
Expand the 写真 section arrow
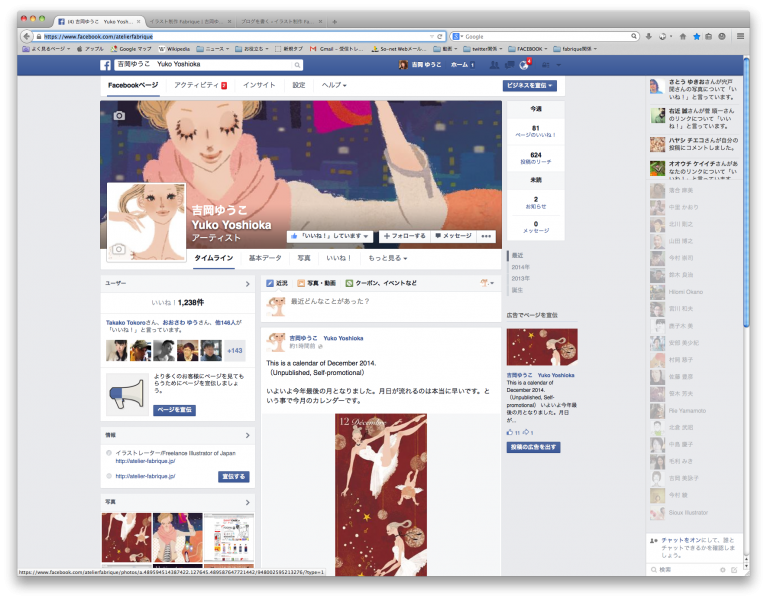(x=248, y=502)
